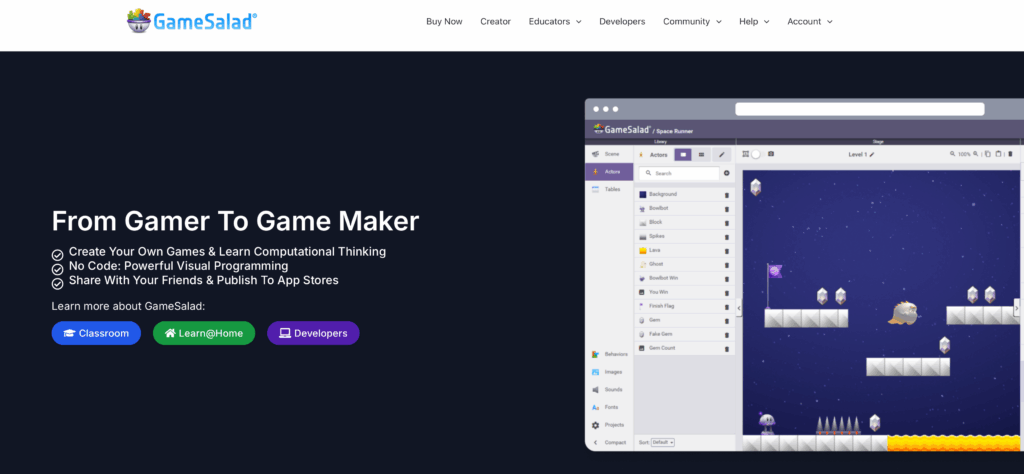Click the blue Classroom button
This screenshot has height=474, width=1024.
96,333
